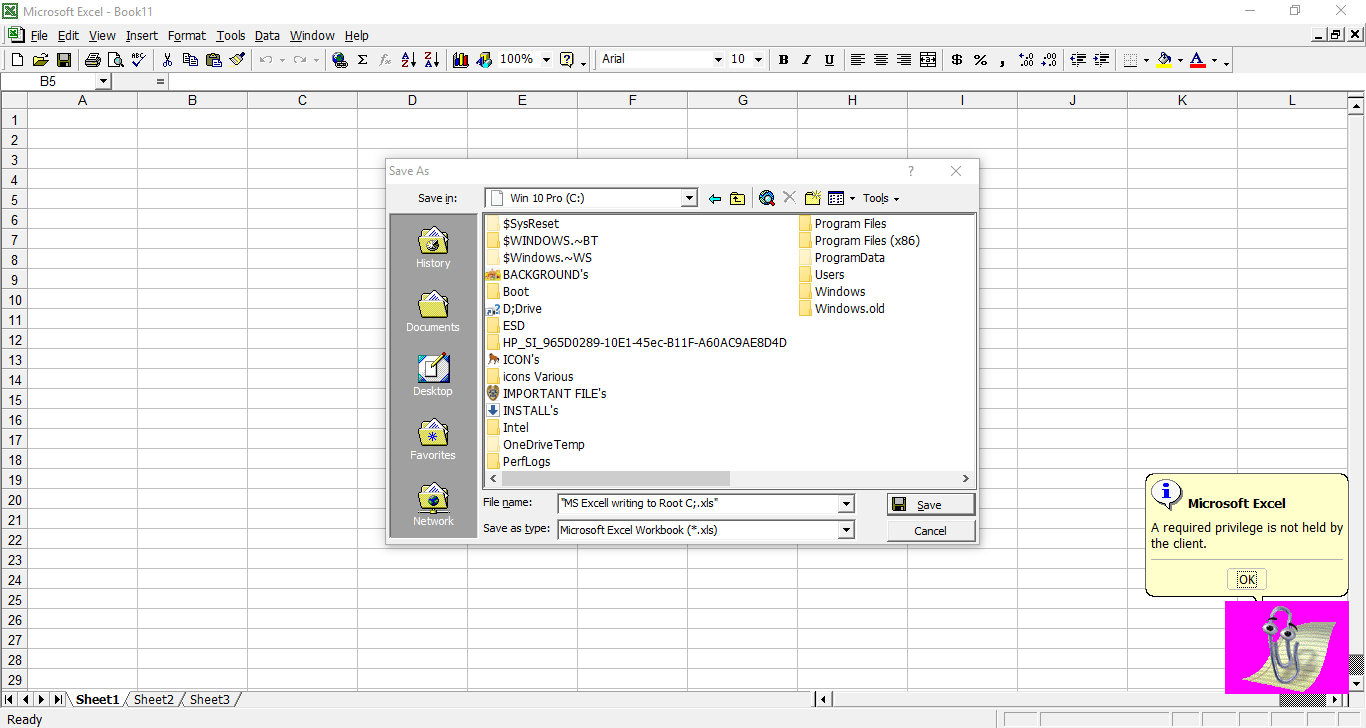This screenshot has height=728, width=1366.
Task: Click the File name text field
Action: [697, 504]
